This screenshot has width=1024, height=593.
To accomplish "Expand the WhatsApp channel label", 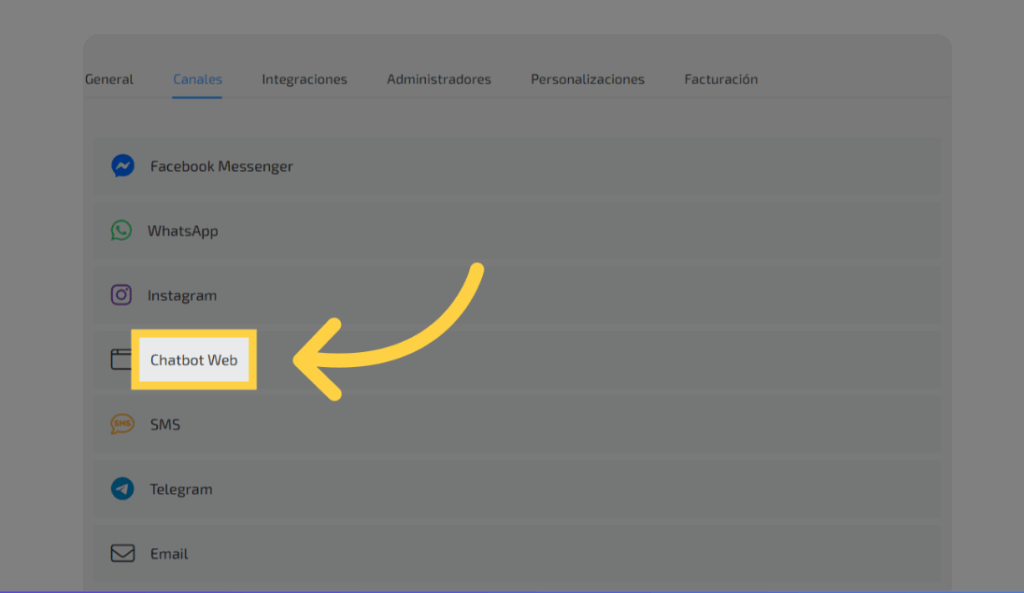I will coord(182,231).
